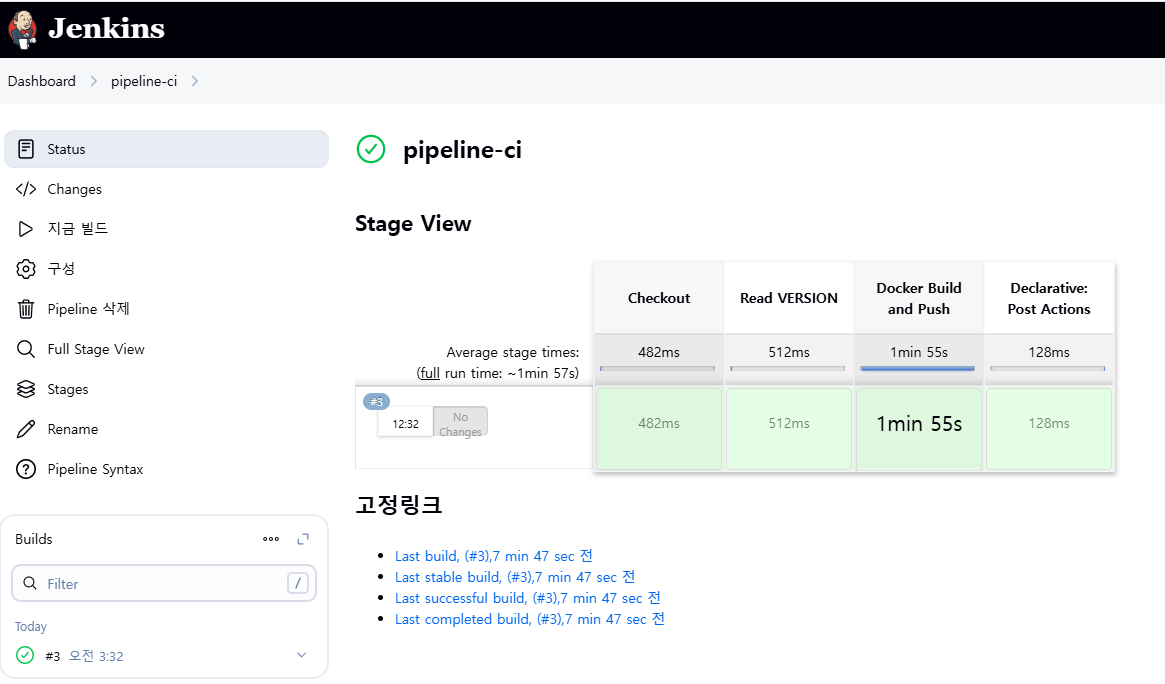Expand build #3 dropdown chevron
This screenshot has width=1165, height=684.
pos(302,655)
